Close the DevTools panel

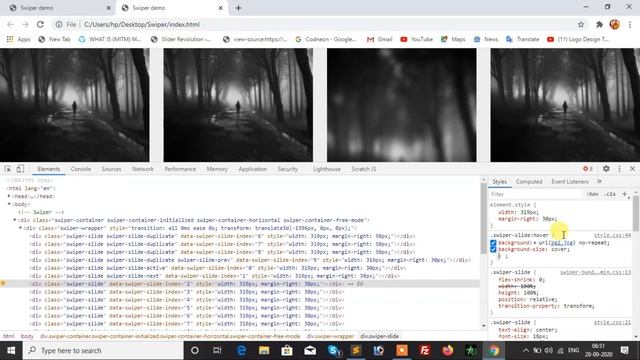632,169
